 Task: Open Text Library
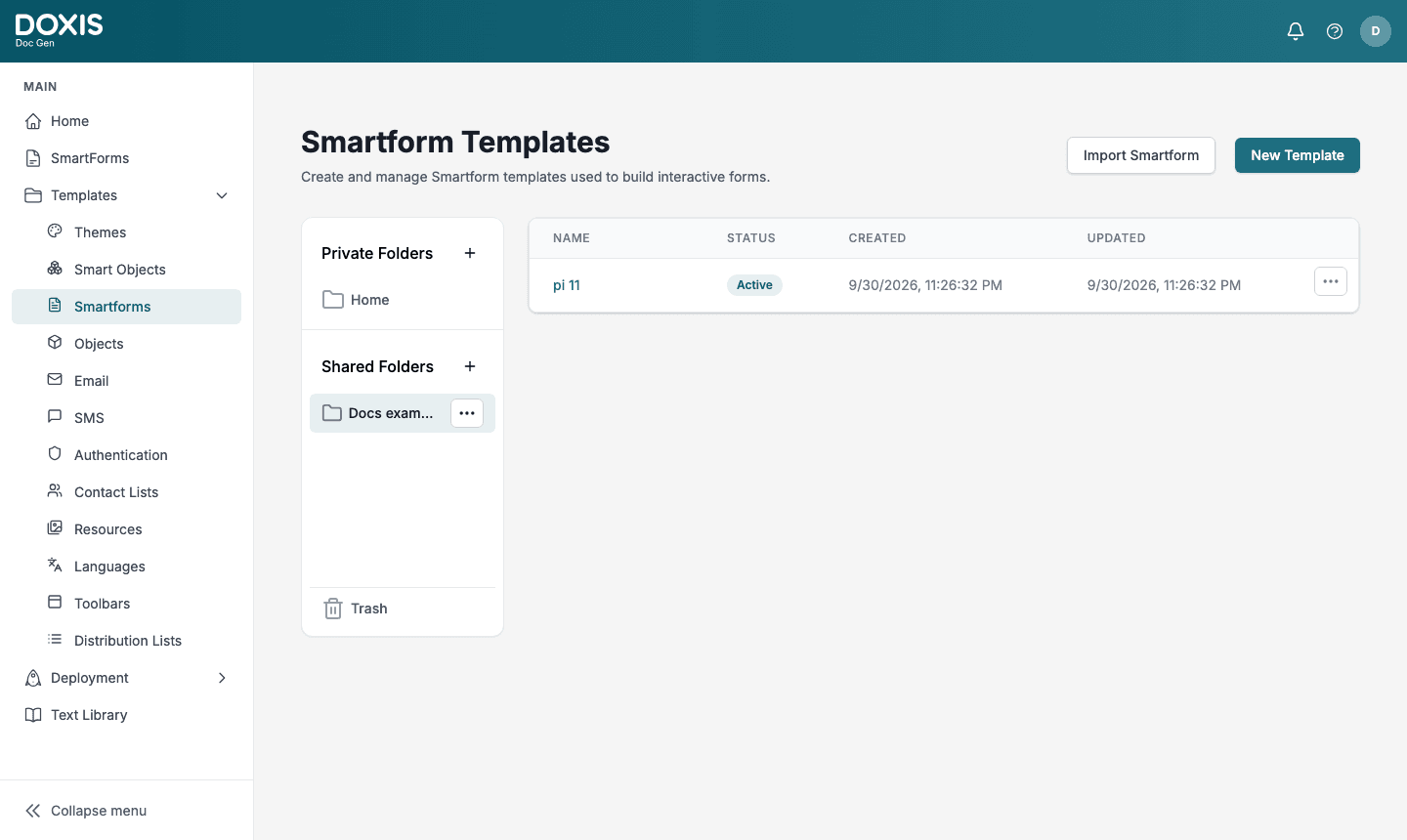click(127, 715)
